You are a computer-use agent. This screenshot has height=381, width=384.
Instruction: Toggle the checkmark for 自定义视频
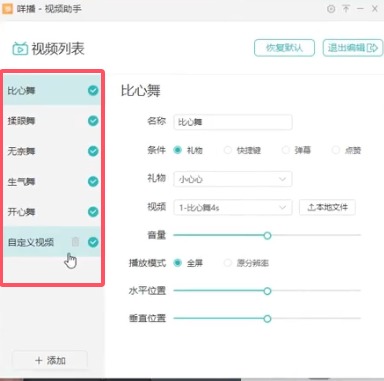click(x=93, y=242)
